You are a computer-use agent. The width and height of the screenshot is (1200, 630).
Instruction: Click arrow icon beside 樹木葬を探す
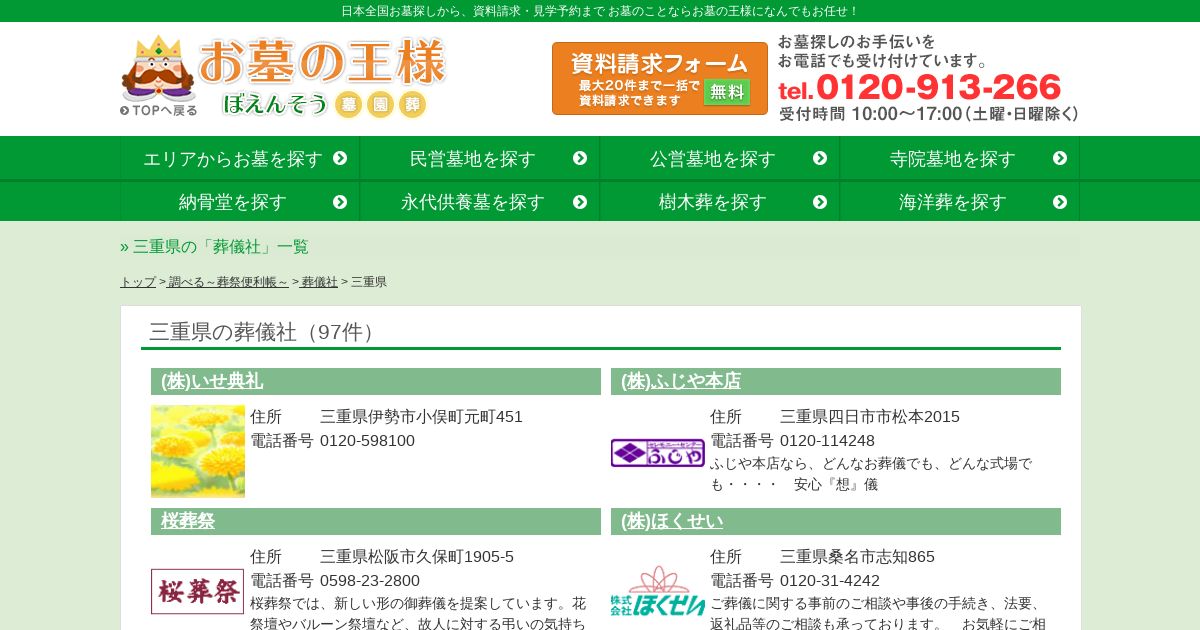(820, 202)
